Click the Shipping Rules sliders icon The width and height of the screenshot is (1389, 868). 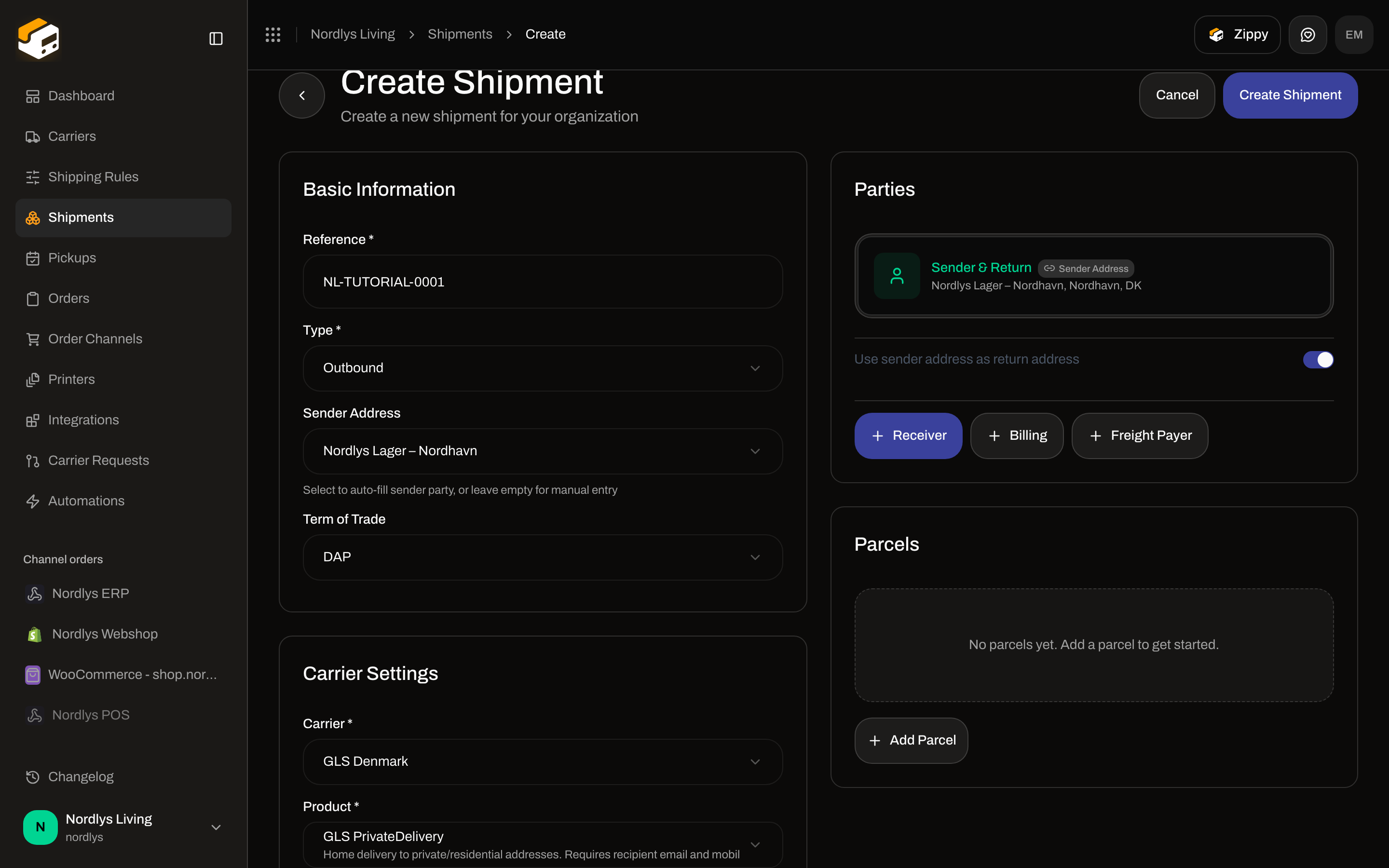point(33,177)
